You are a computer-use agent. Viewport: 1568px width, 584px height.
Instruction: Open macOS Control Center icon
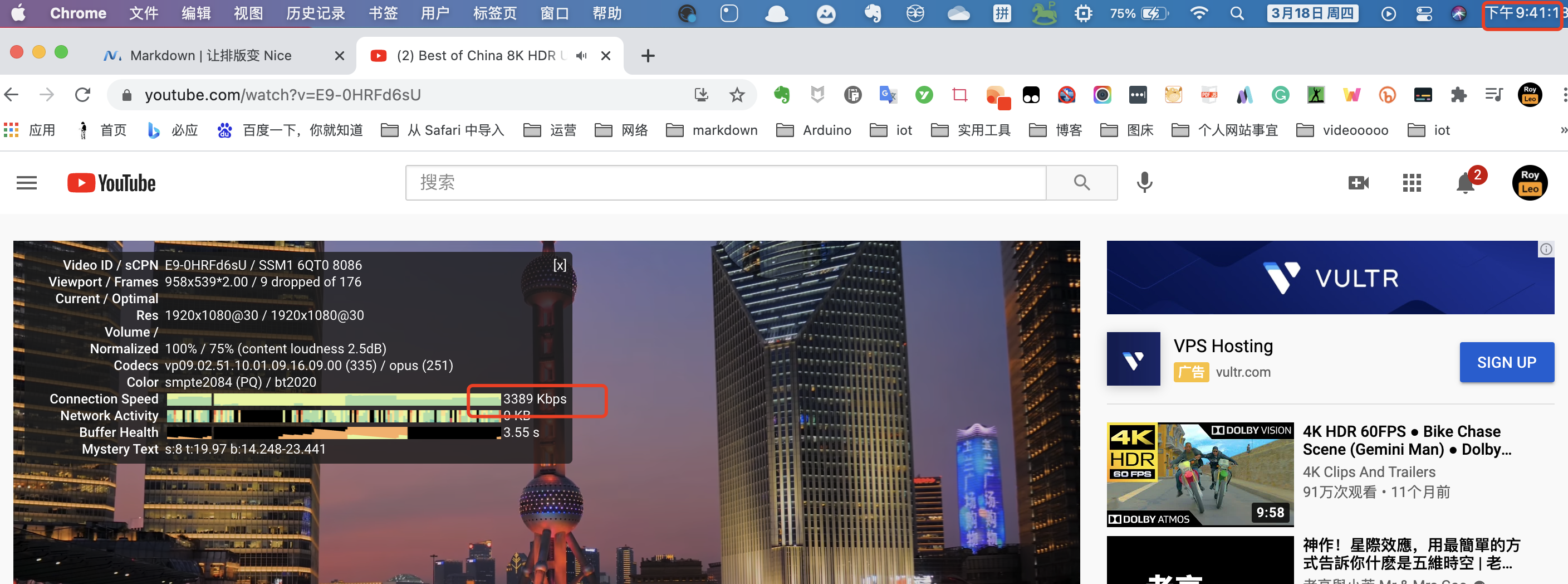(1424, 13)
